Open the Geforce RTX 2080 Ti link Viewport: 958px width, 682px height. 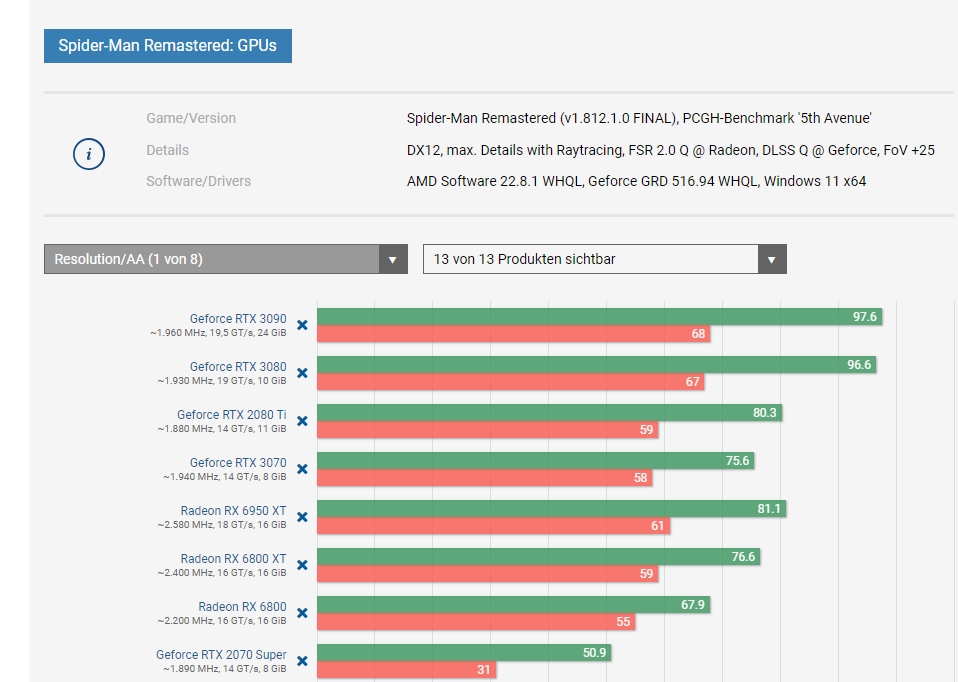tap(232, 414)
